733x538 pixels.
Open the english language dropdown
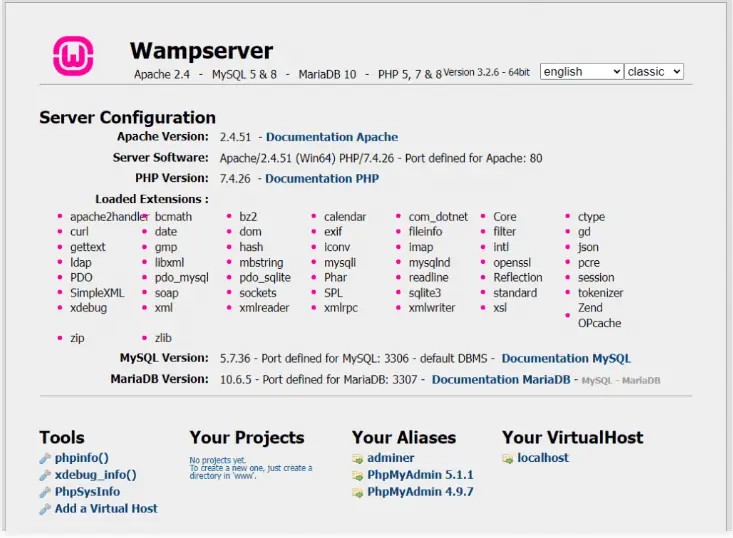(x=582, y=72)
